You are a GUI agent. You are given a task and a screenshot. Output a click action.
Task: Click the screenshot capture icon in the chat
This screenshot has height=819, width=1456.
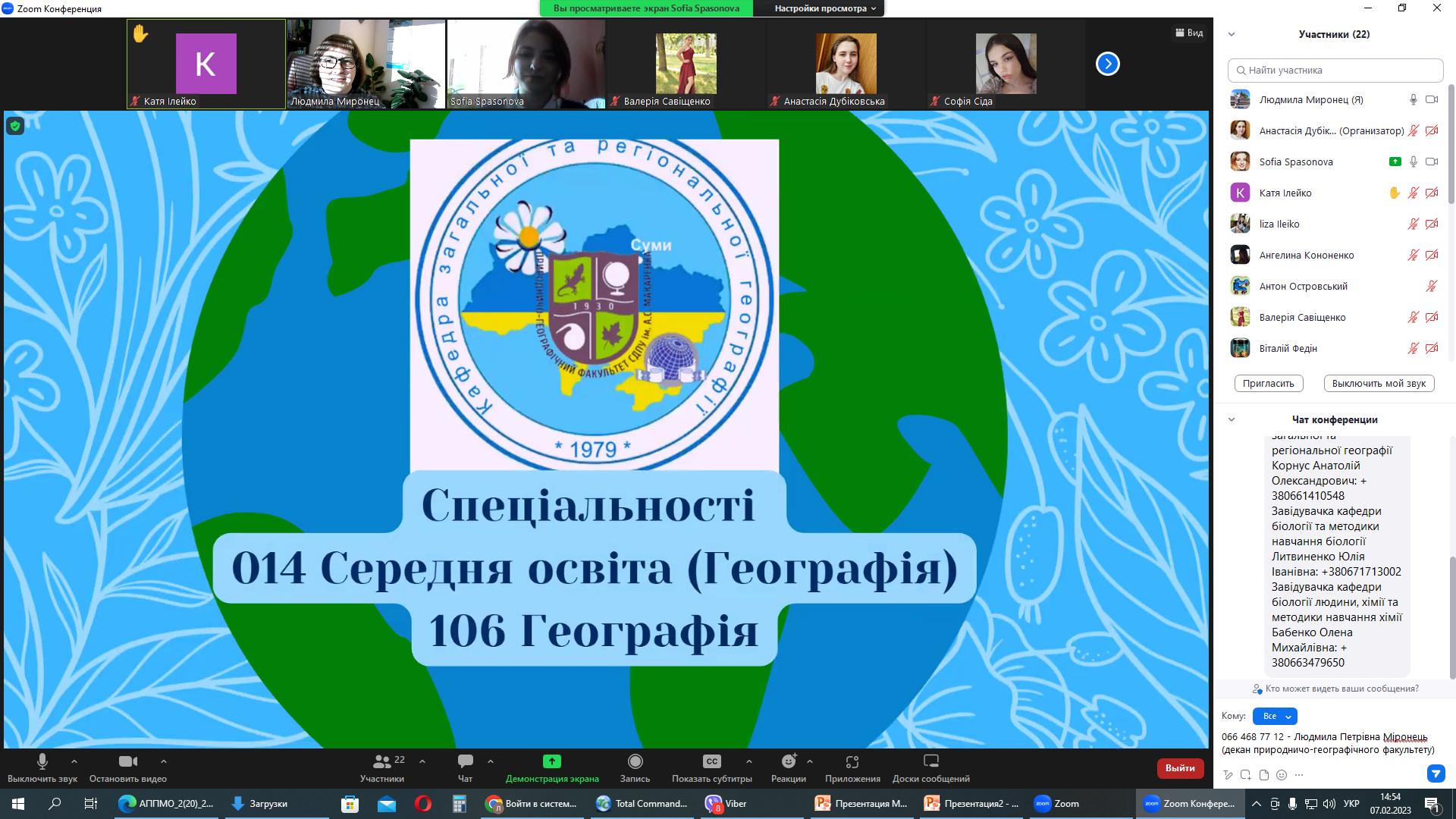(1245, 775)
